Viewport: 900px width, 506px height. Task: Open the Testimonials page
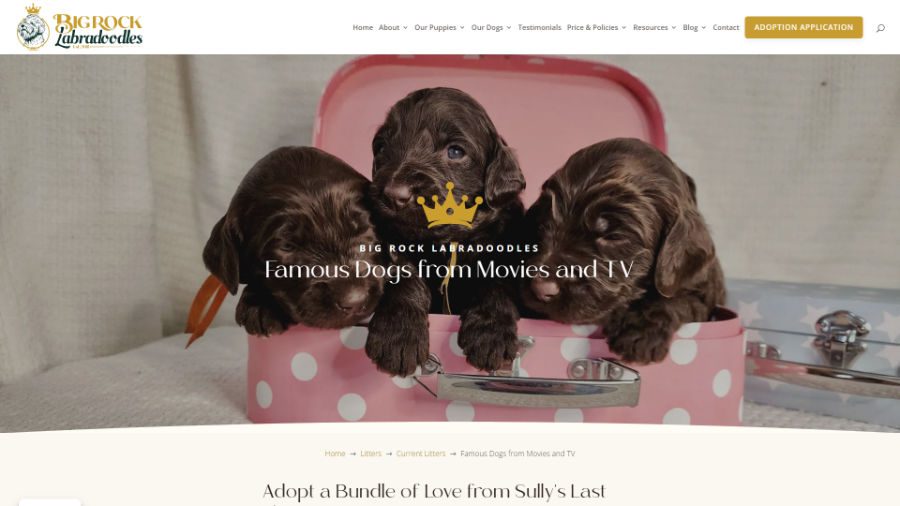tap(540, 28)
